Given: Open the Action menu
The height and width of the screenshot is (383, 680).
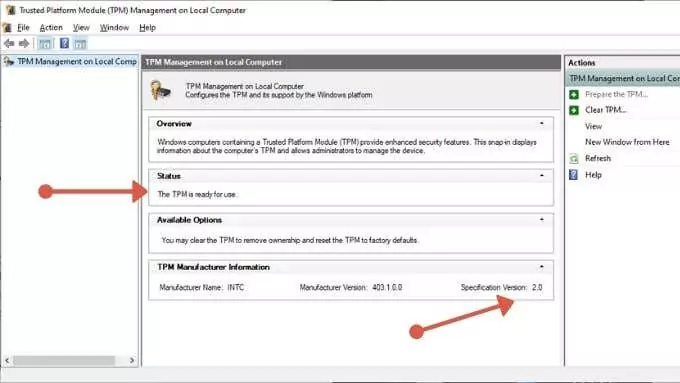Looking at the screenshot, I should [51, 28].
